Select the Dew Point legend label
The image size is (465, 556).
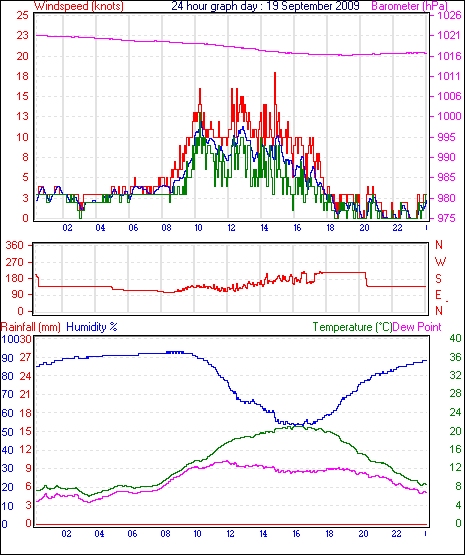tap(417, 327)
